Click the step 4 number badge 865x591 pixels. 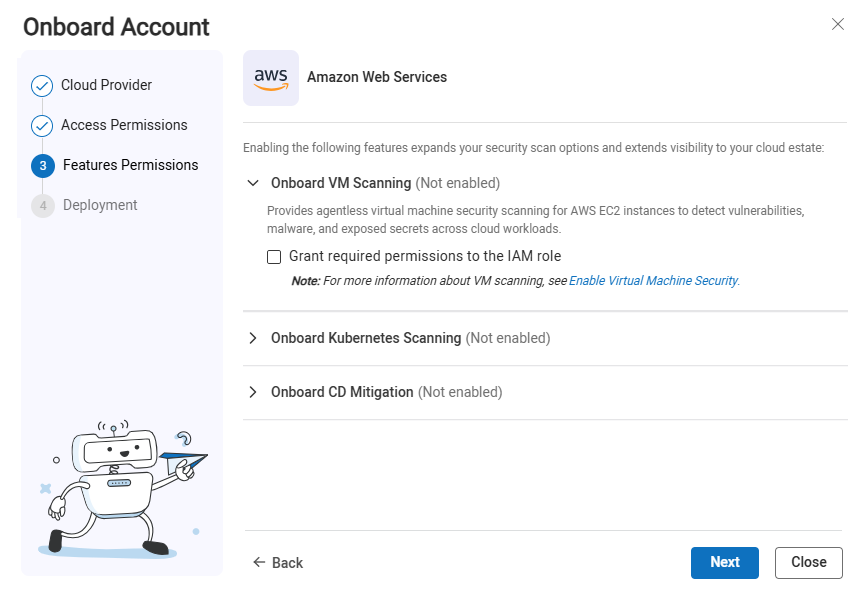point(43,206)
